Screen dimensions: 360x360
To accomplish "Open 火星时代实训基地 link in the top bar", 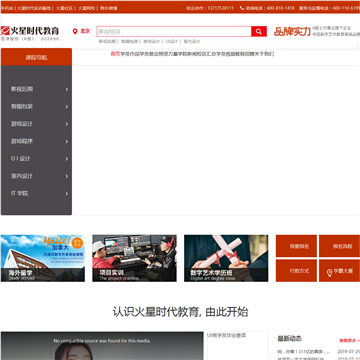I will tap(34, 8).
